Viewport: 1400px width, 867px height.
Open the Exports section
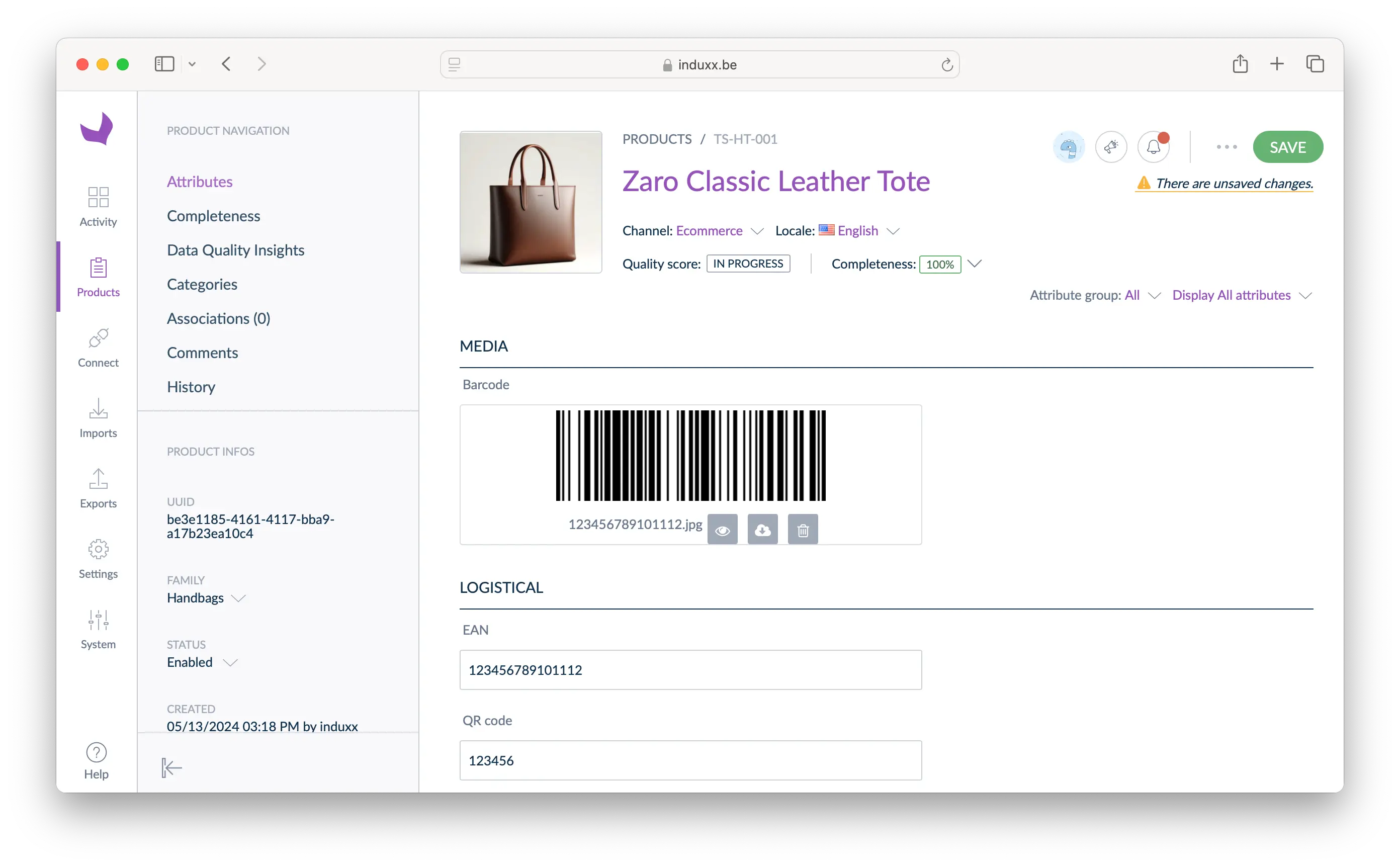pos(98,488)
